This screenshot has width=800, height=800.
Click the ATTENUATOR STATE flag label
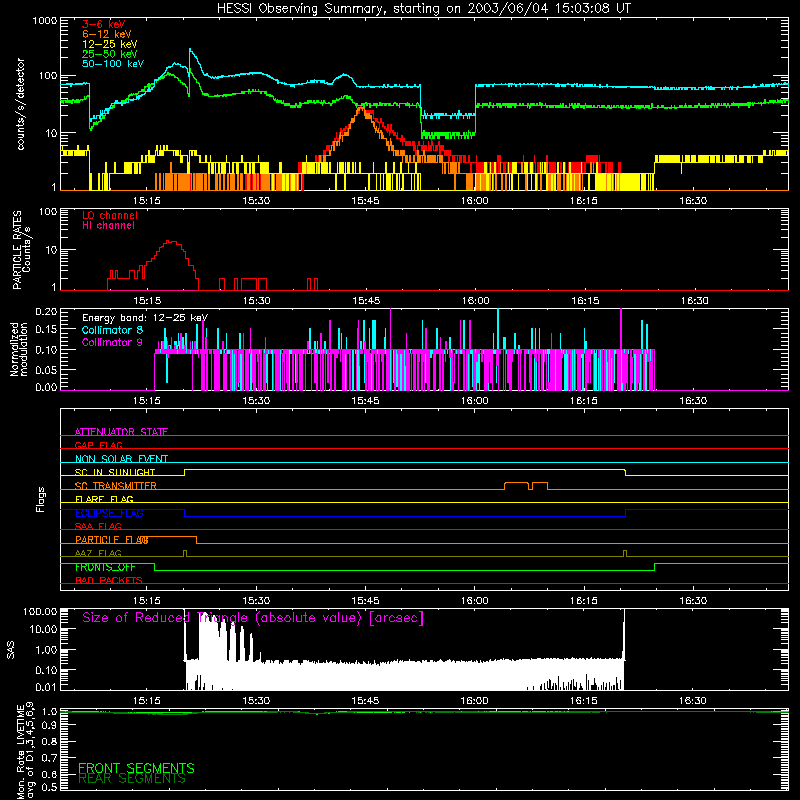click(121, 432)
